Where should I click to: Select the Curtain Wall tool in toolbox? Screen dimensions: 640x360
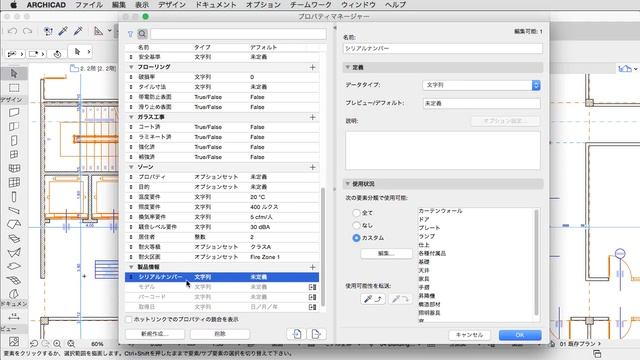[x=14, y=182]
